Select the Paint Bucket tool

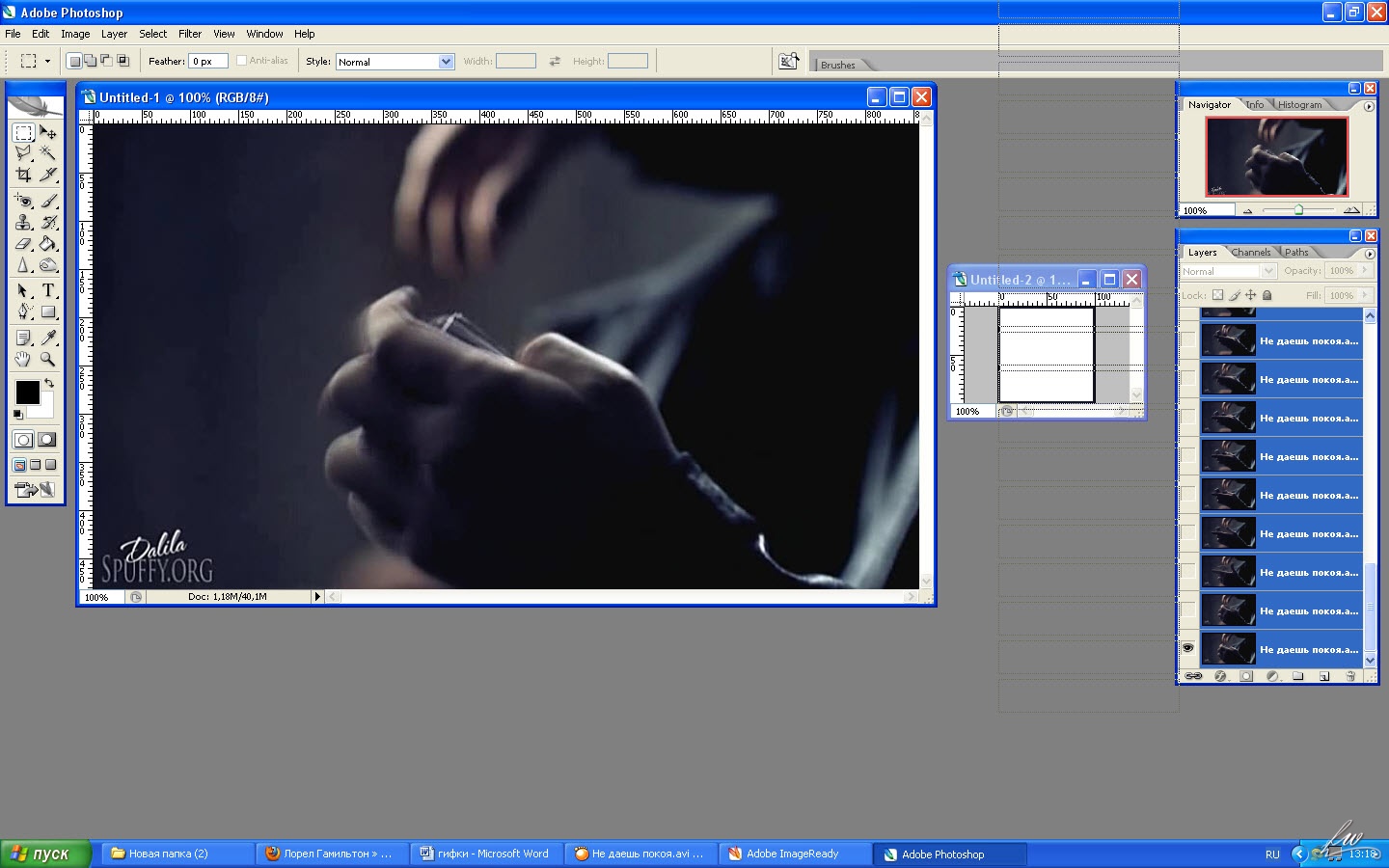point(48,243)
